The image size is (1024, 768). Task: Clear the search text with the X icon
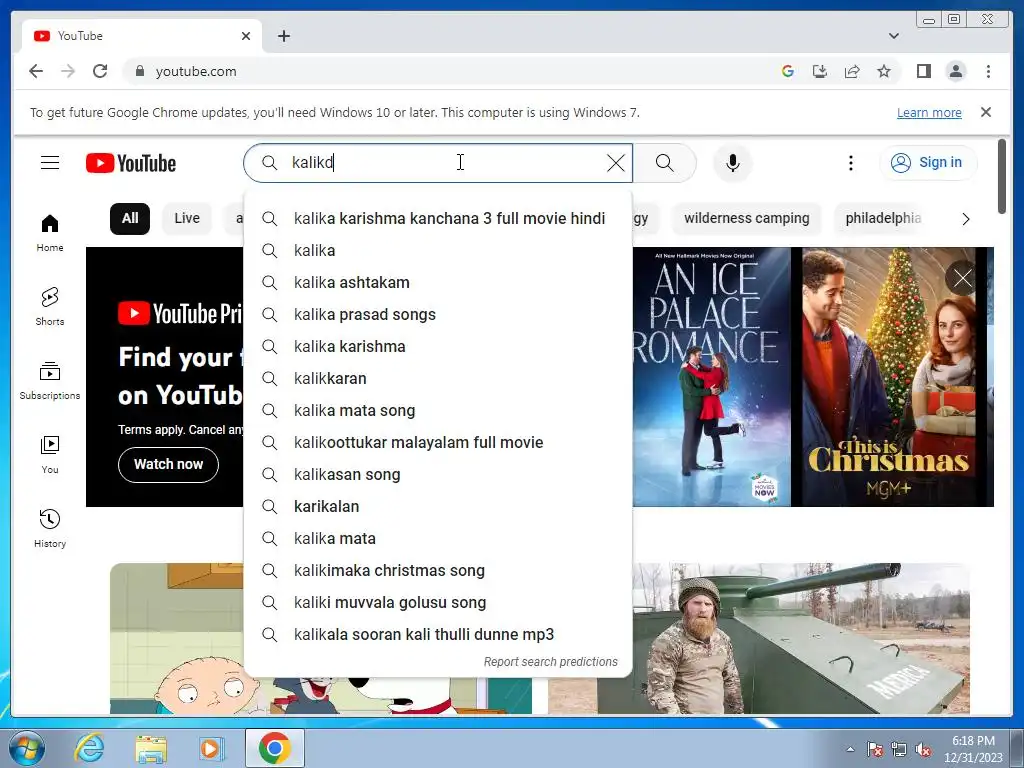615,163
